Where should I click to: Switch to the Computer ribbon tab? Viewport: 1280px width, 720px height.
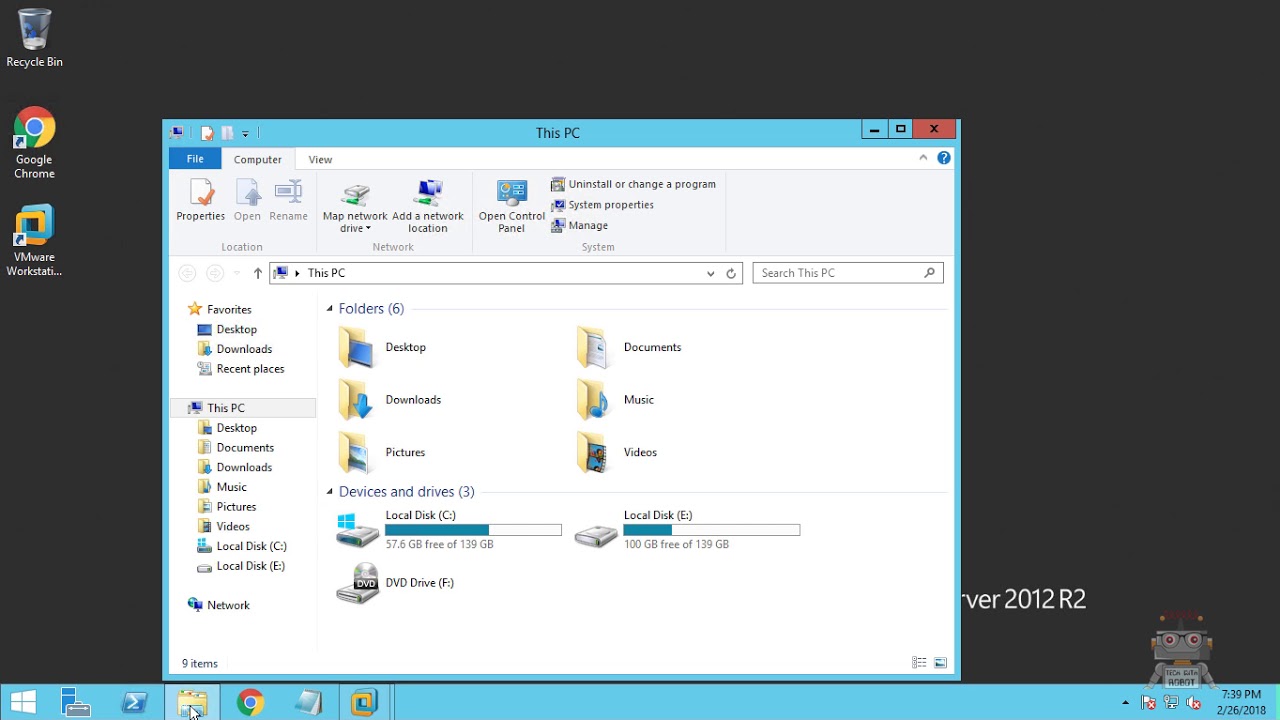point(258,159)
